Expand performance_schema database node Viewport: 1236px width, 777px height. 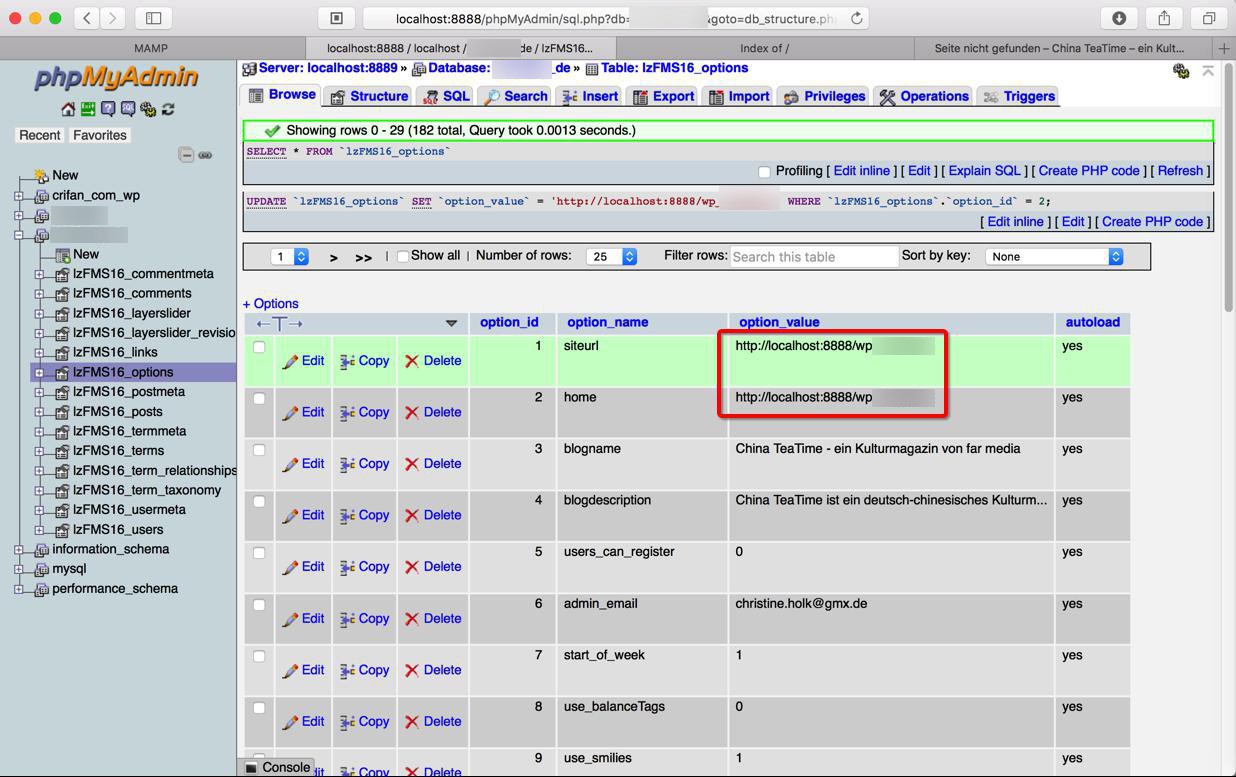coord(19,589)
